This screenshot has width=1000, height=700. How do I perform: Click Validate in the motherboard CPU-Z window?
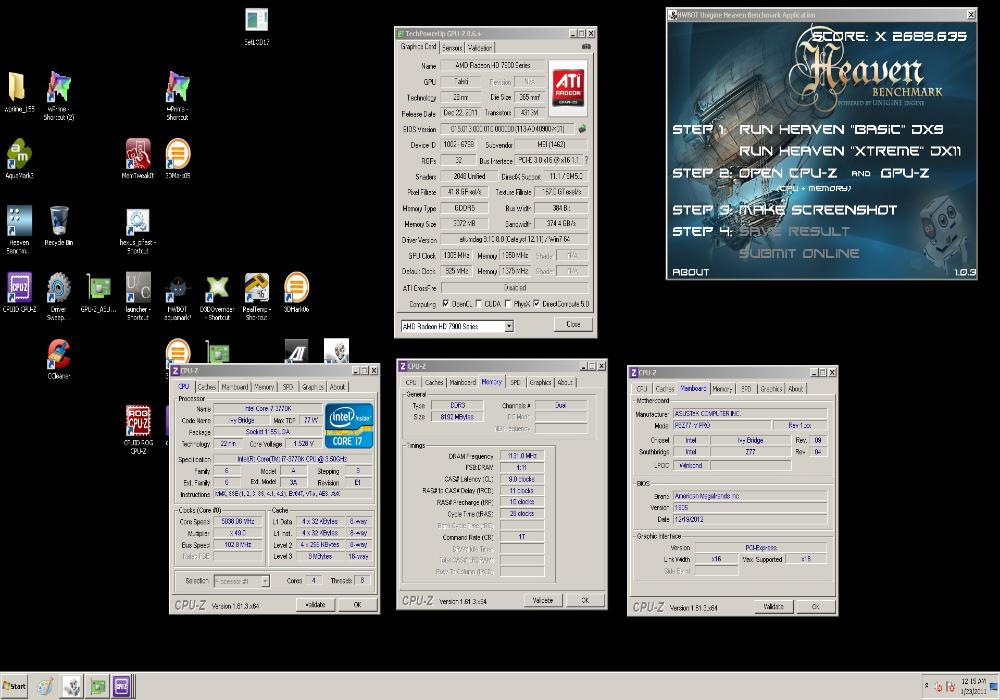click(774, 607)
